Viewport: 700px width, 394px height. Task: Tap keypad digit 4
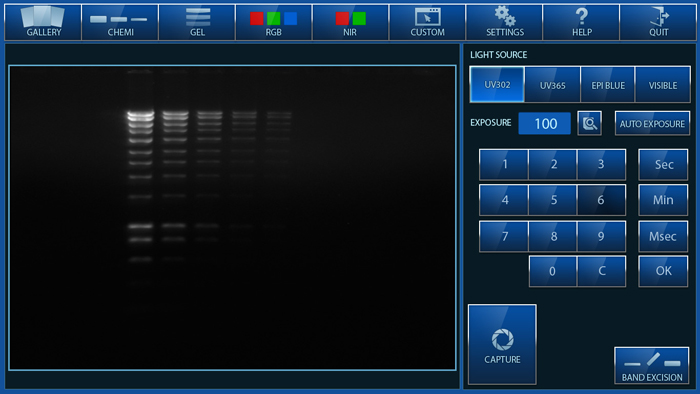point(504,200)
